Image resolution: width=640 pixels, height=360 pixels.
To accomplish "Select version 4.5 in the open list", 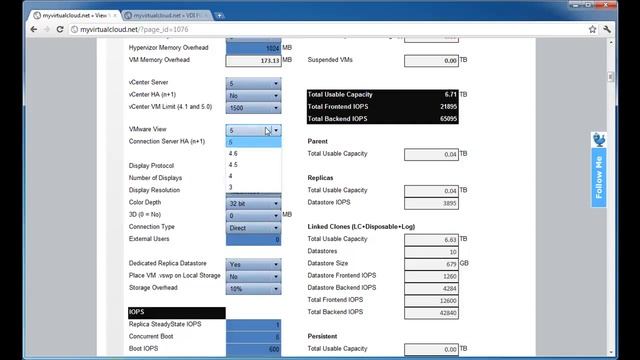I will coord(253,165).
